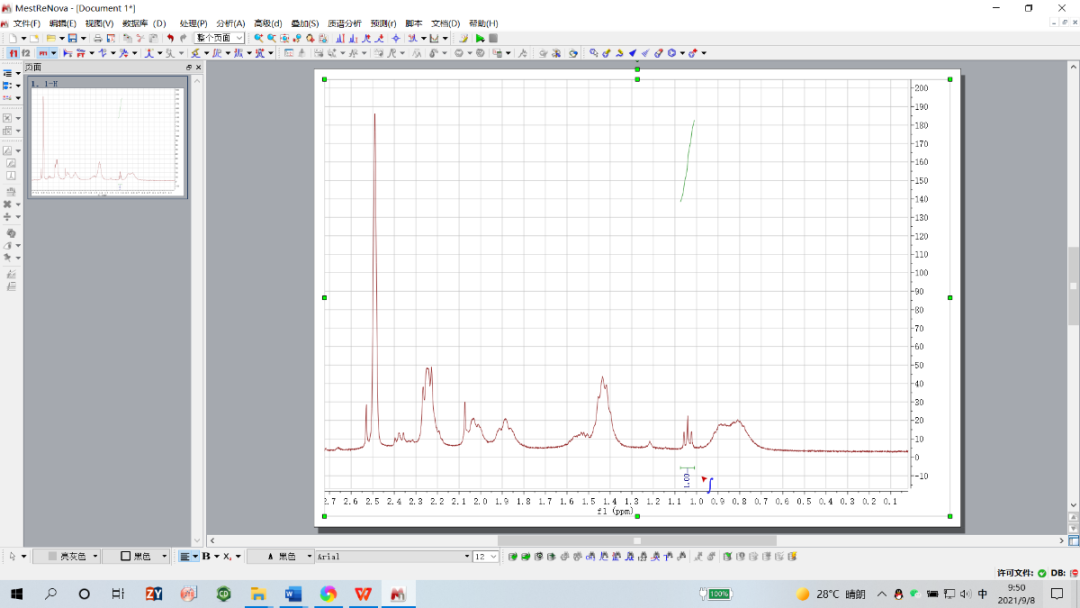Screen dimensions: 1080x608
Task: Click the Zoom In magnifier icon
Action: point(258,39)
